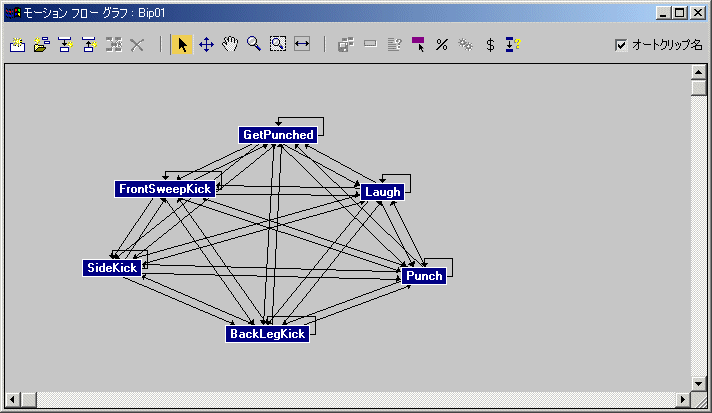
Task: Activate the Select arrow tool
Action: pyautogui.click(x=182, y=44)
